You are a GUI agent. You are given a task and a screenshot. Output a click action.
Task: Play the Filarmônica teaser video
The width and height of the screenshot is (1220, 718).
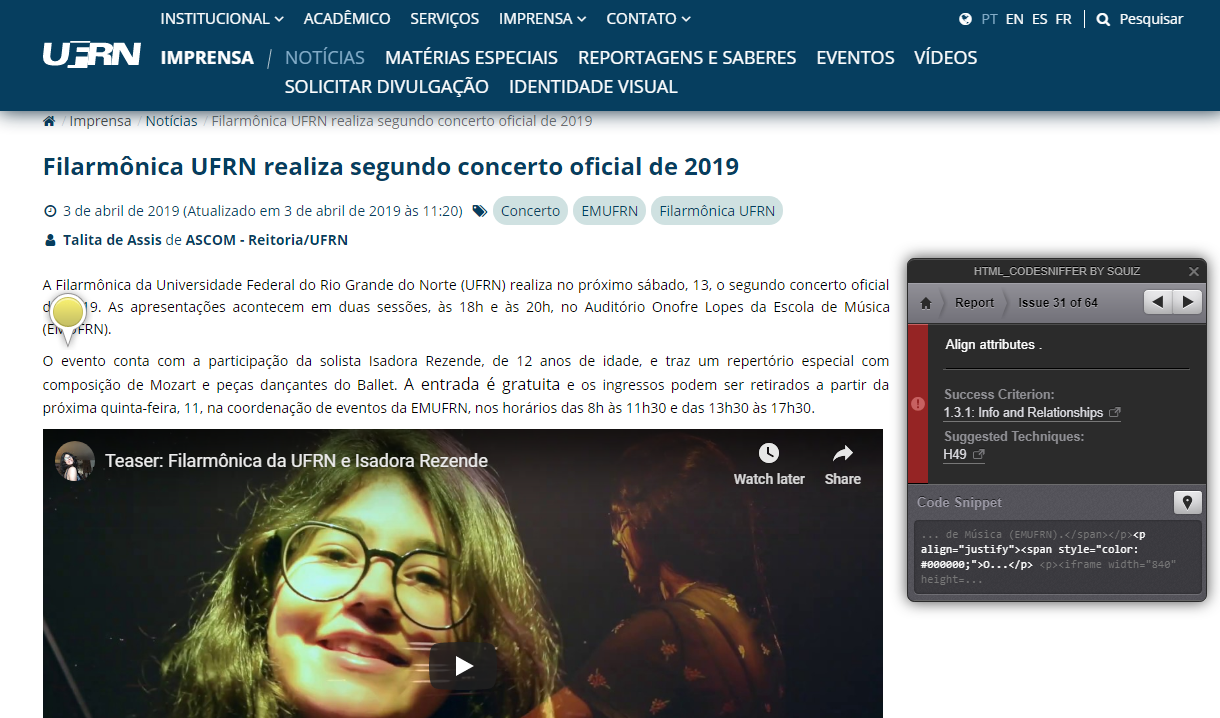click(x=464, y=665)
